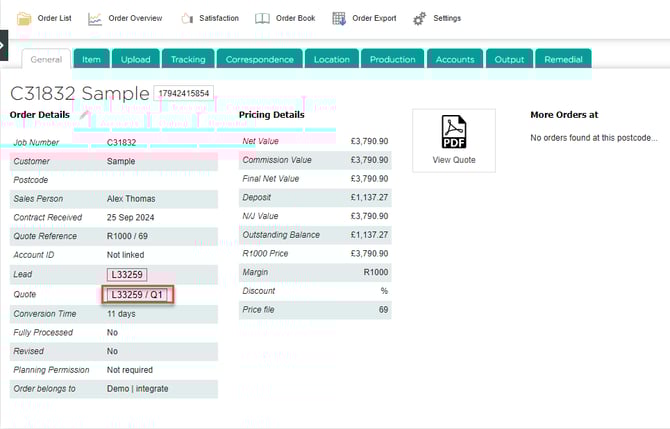This screenshot has width=670, height=429.
Task: Open the Order Export grid icon
Action: [x=339, y=18]
